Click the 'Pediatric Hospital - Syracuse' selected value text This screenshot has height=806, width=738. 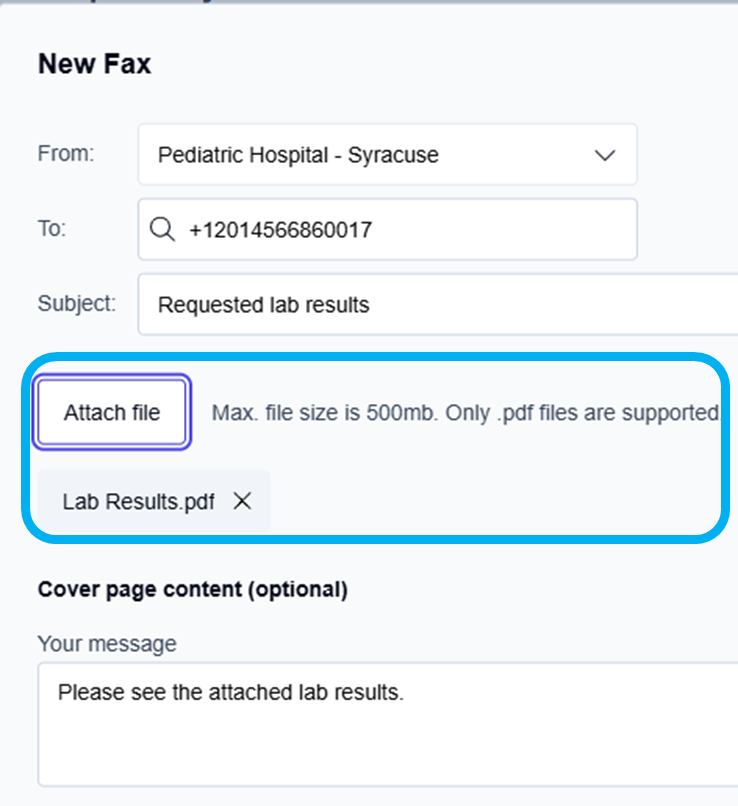pos(298,155)
